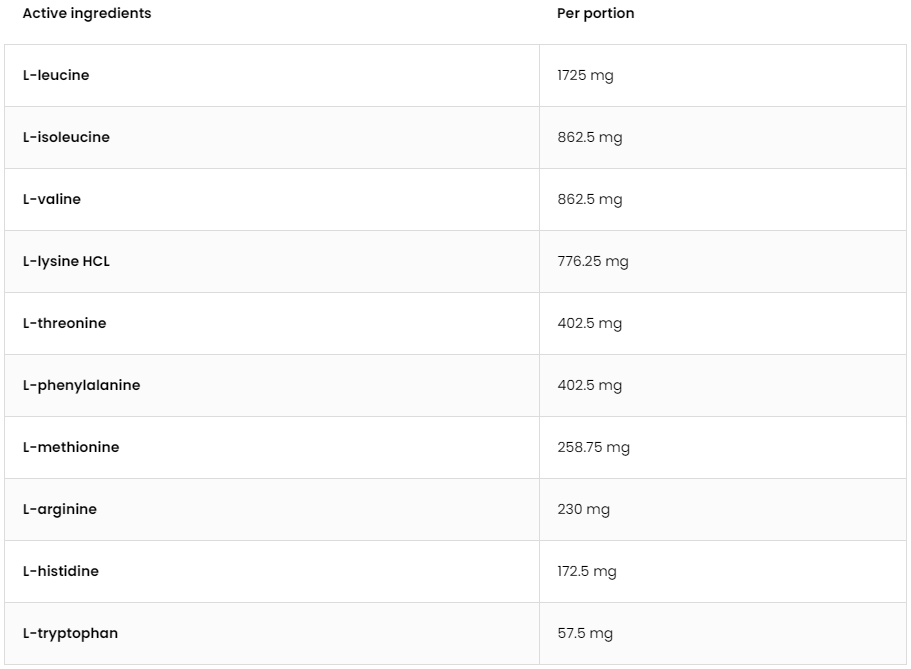Viewport: 911px width, 669px height.
Task: Click the 1725 mg value
Action: [585, 76]
